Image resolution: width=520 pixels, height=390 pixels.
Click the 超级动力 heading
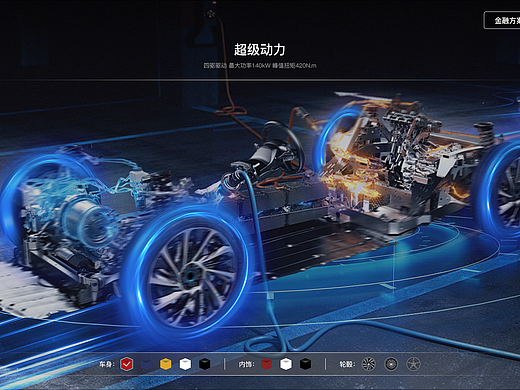(260, 50)
